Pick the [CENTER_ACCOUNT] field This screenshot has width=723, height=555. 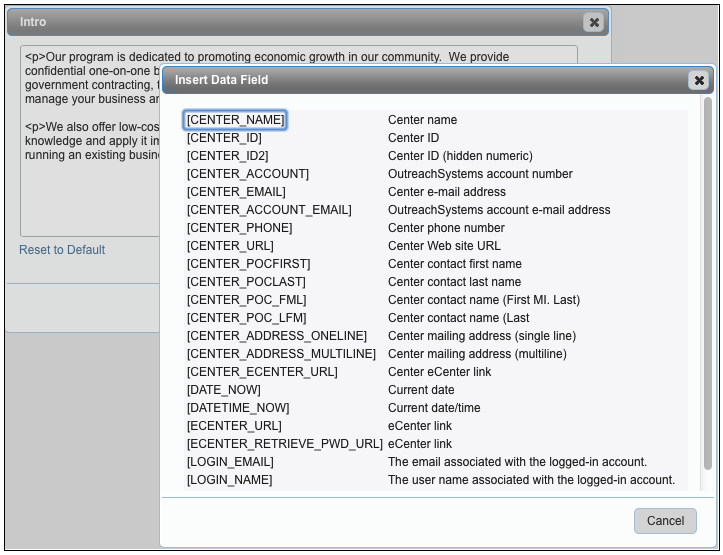pos(247,174)
